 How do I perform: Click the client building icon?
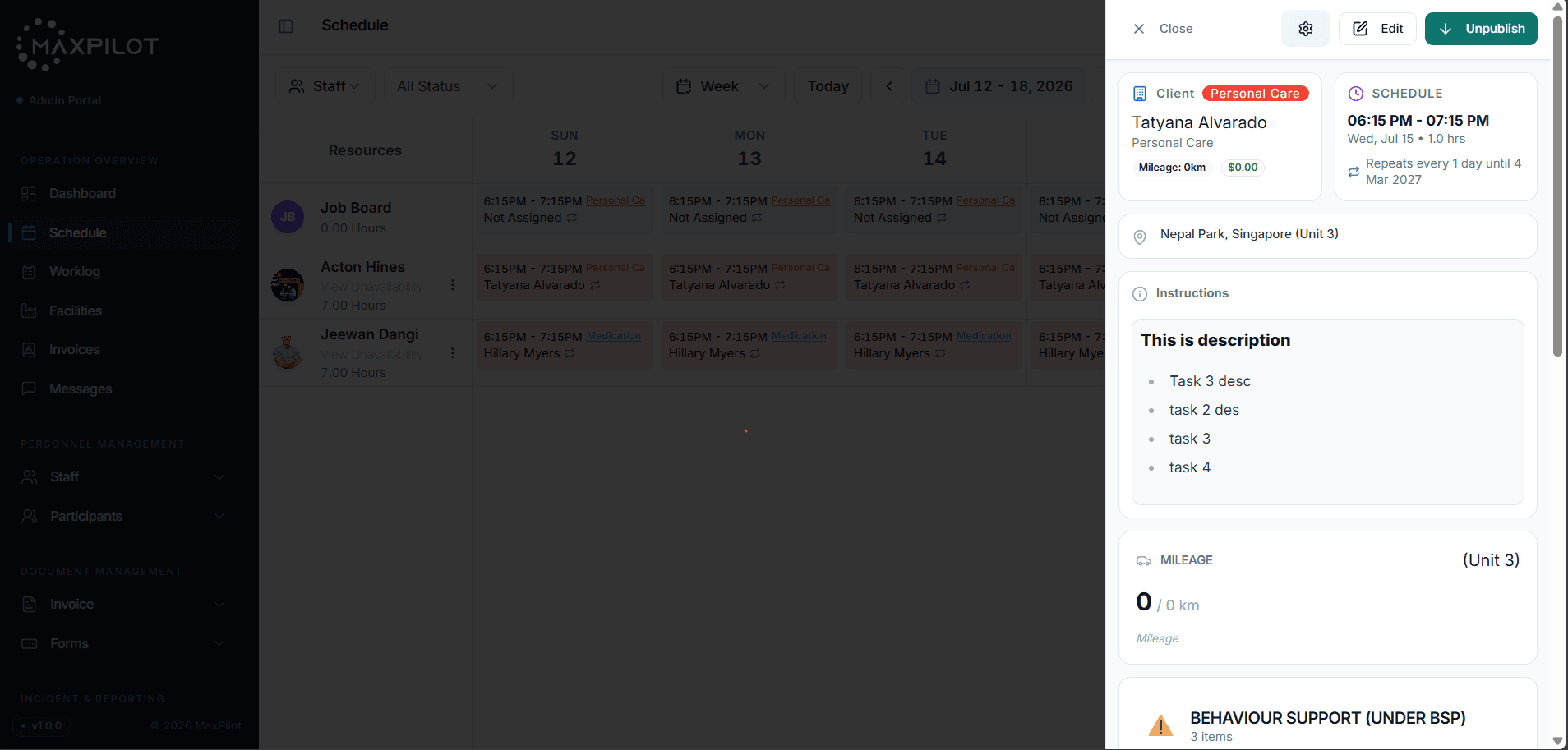click(x=1140, y=94)
